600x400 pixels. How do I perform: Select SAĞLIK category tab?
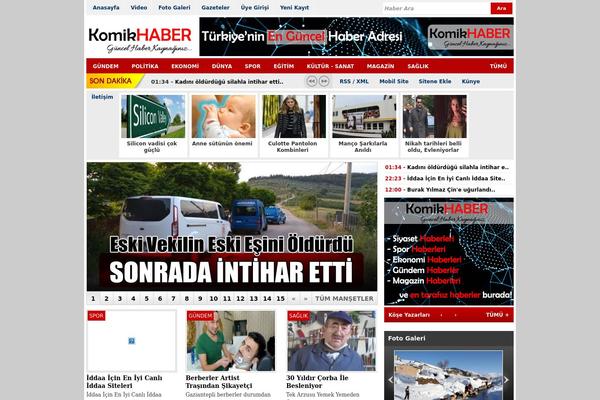[418, 66]
